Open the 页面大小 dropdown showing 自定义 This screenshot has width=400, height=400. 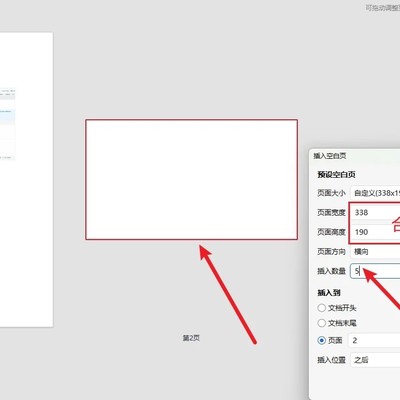375,193
